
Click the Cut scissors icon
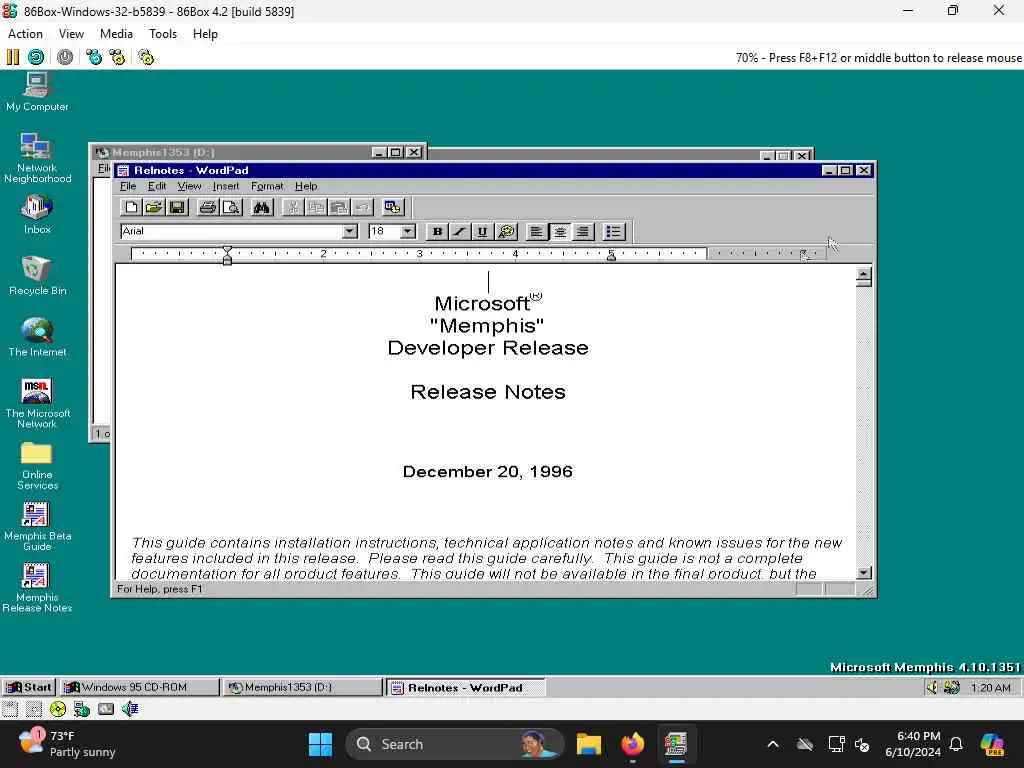[293, 208]
